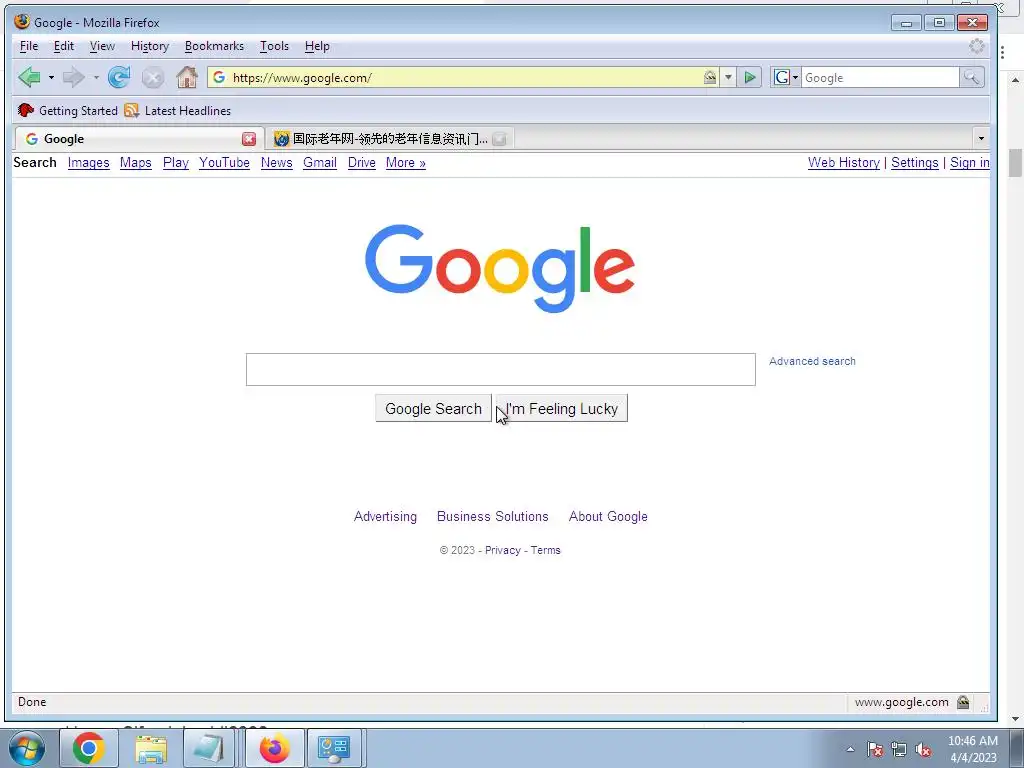1024x768 pixels.
Task: Show hidden system tray icons arrow
Action: 850,749
